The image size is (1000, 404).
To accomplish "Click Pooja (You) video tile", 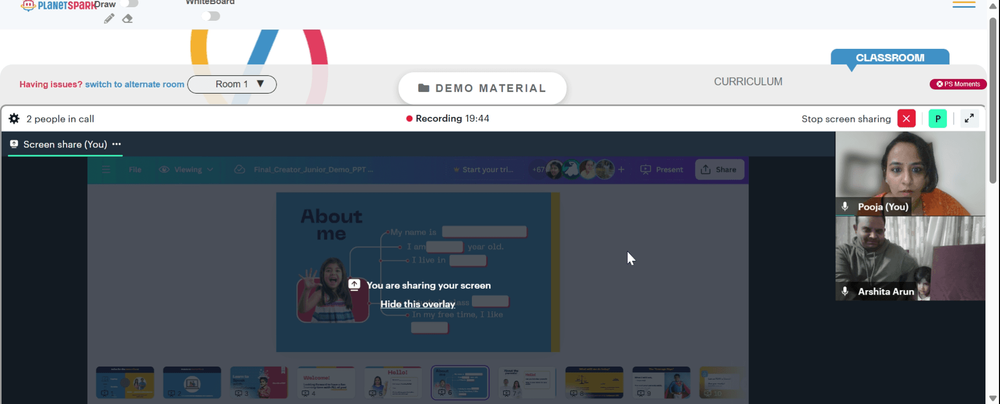I will (910, 173).
